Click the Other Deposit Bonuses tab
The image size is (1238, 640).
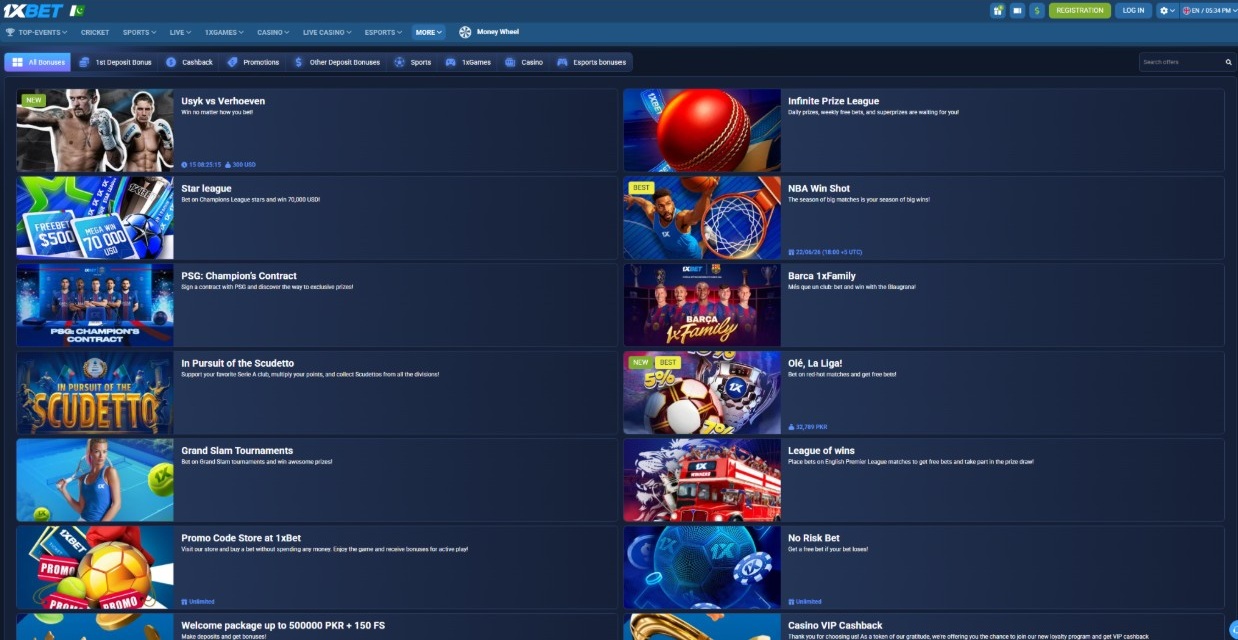(x=337, y=62)
